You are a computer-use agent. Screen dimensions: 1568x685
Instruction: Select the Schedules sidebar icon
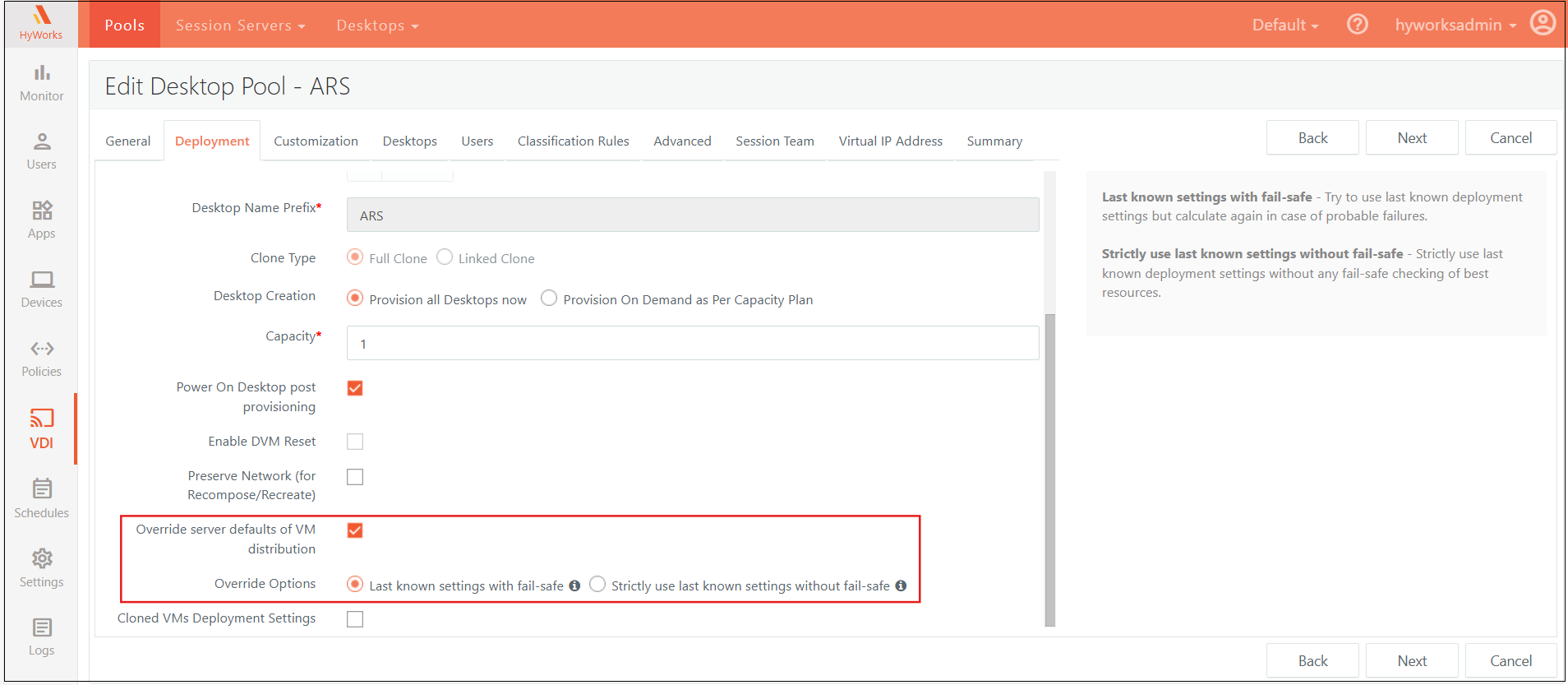pyautogui.click(x=42, y=499)
